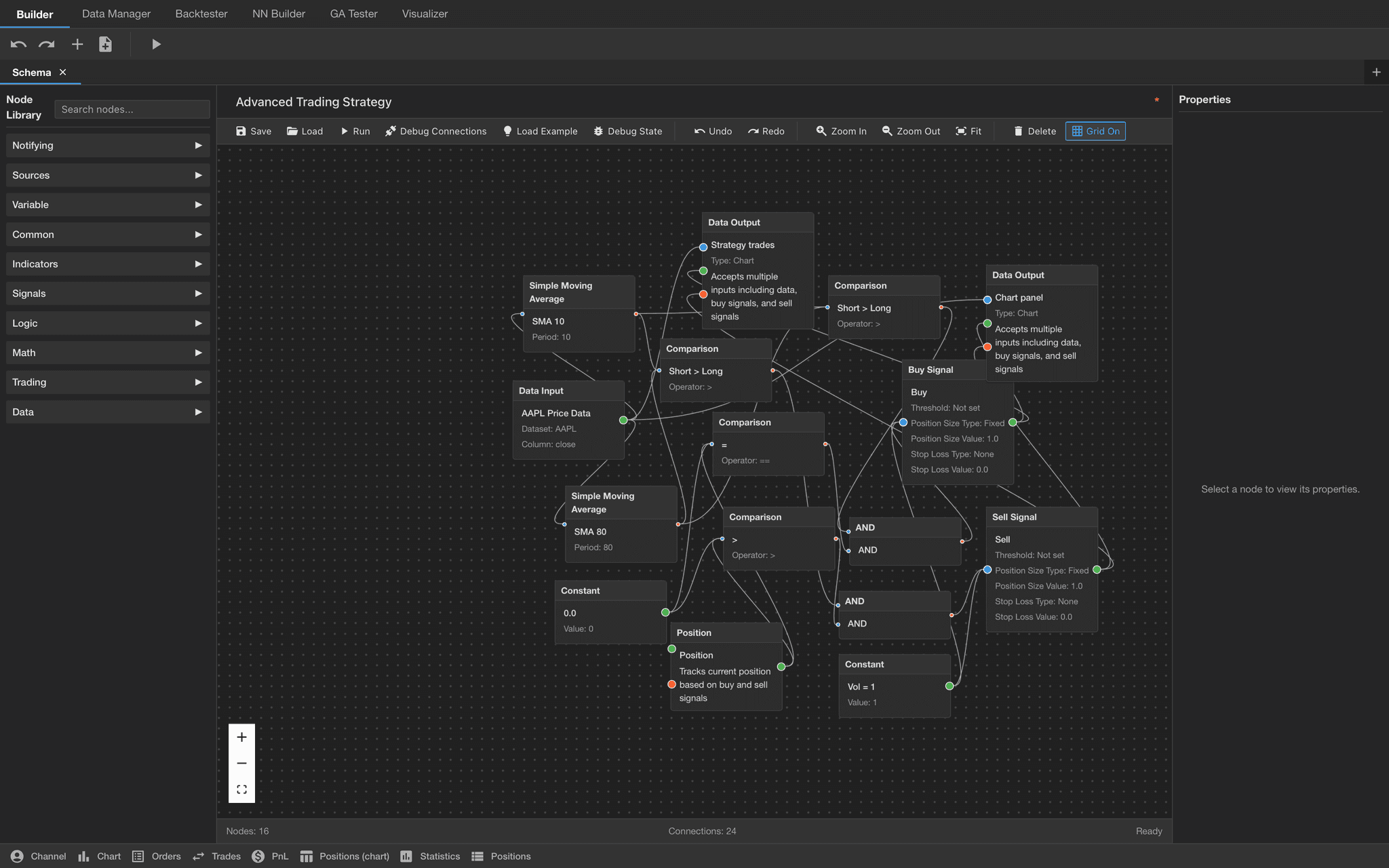This screenshot has width=1389, height=868.
Task: Click Zoom In in the canvas toolbar
Action: (x=841, y=131)
